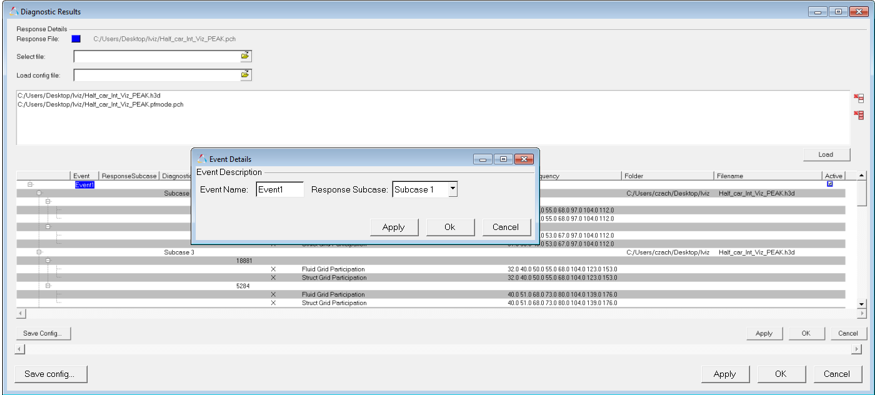Toggle the Active checkbox for Event1

click(x=830, y=184)
